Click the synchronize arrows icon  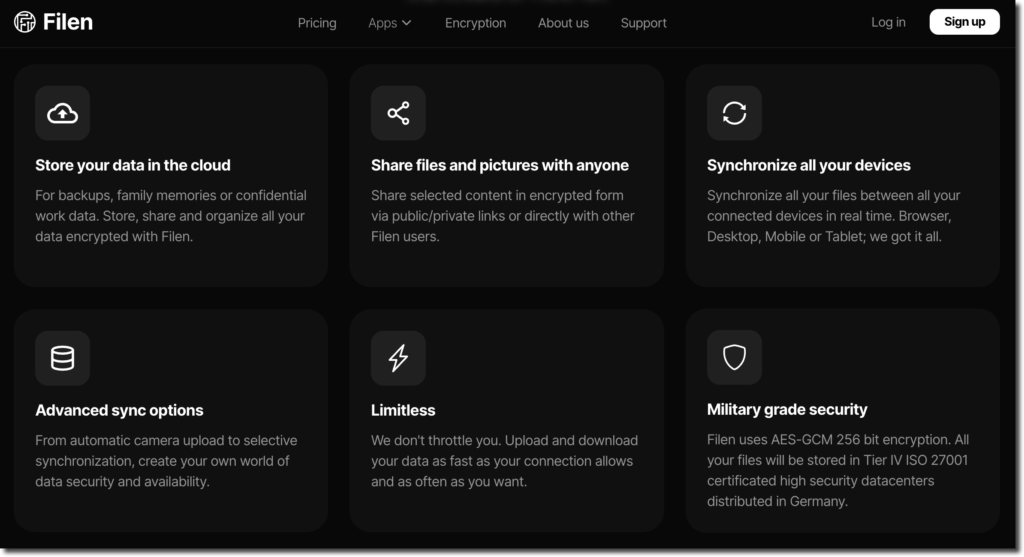734,113
